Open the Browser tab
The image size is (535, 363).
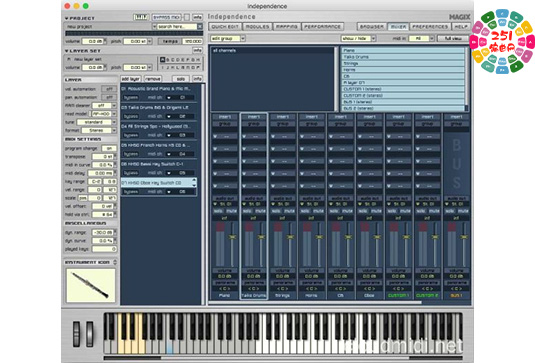(372, 27)
